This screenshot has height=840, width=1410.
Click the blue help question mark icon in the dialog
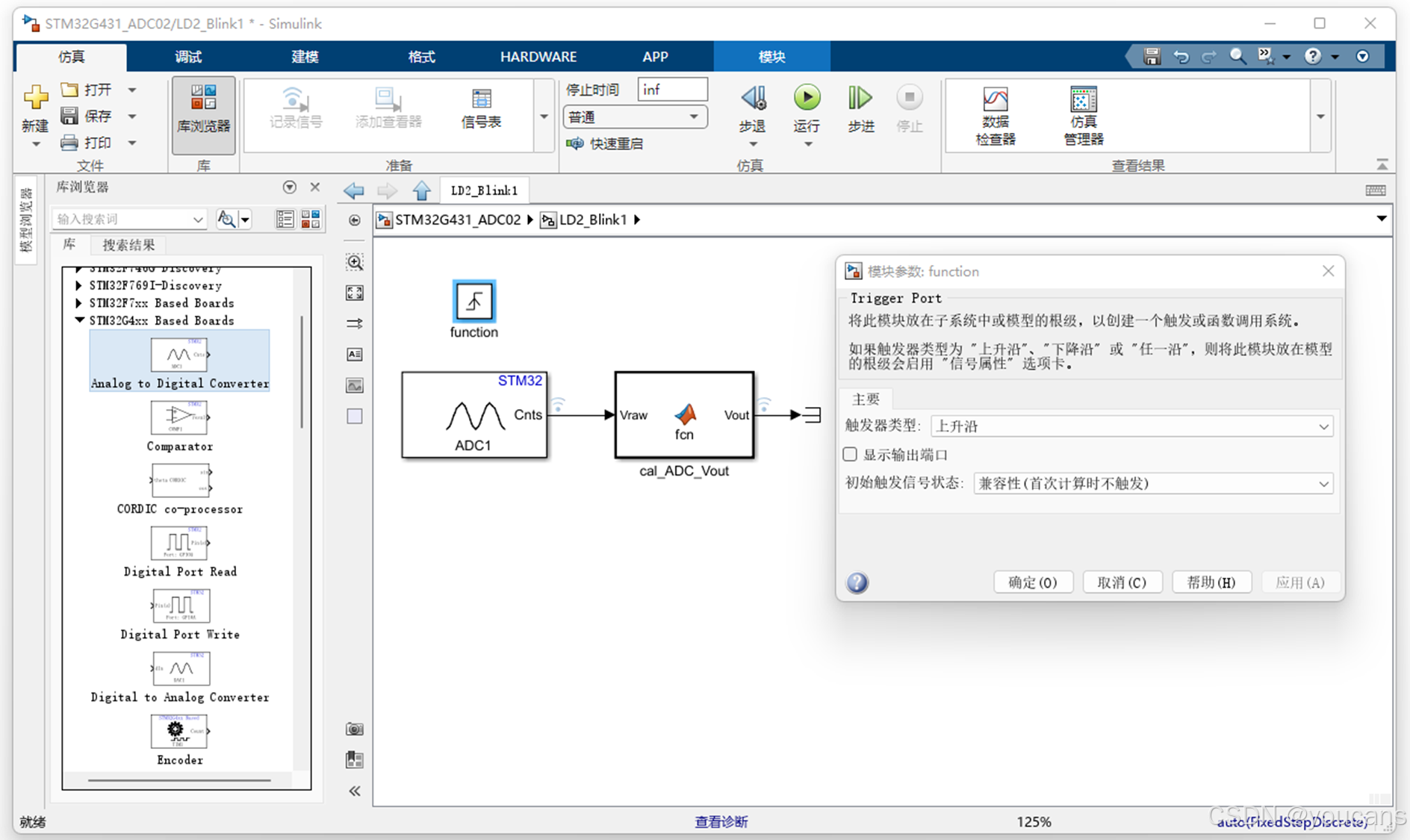[x=857, y=582]
